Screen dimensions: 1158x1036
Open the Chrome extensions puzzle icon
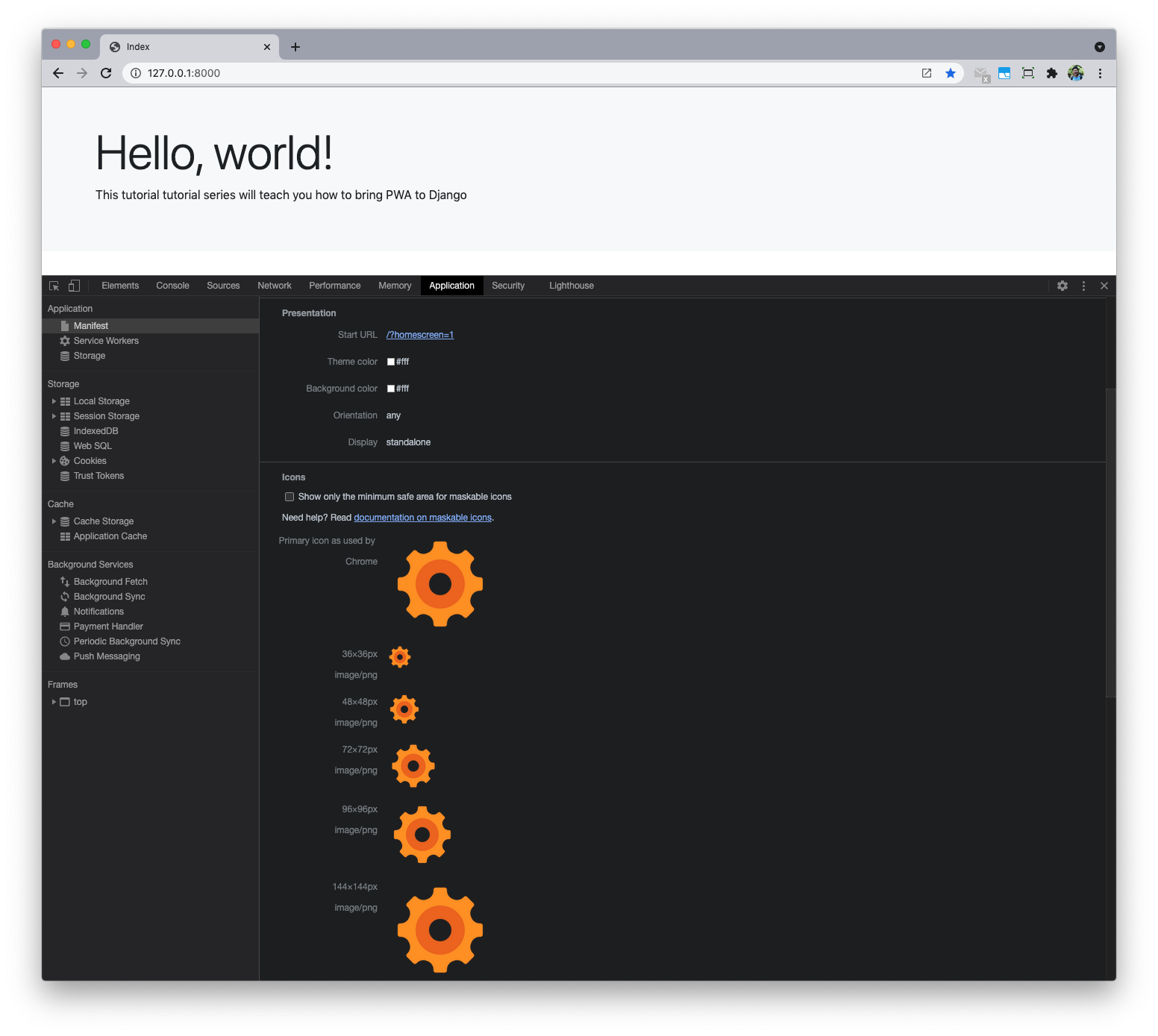point(1052,73)
